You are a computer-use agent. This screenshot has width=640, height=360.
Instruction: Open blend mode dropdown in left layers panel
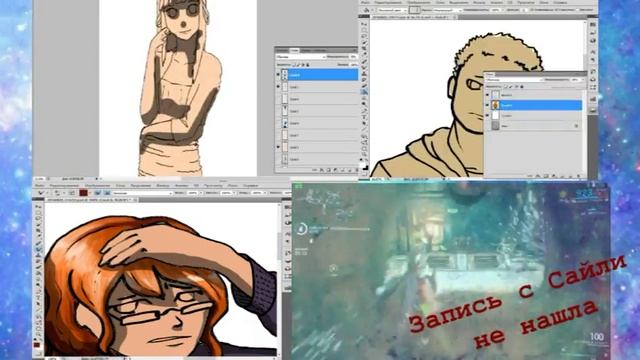point(301,57)
